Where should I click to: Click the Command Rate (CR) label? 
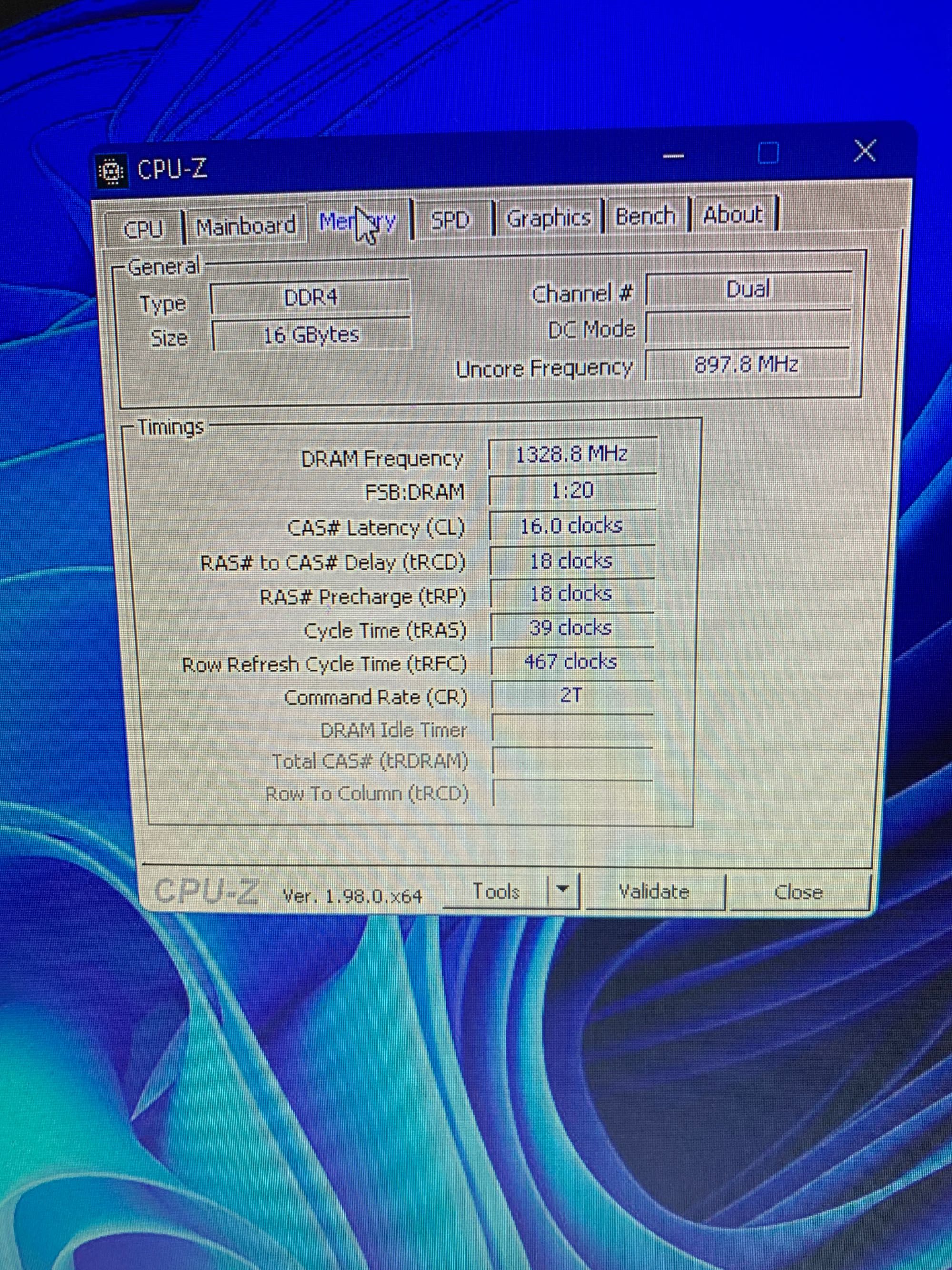click(x=376, y=698)
